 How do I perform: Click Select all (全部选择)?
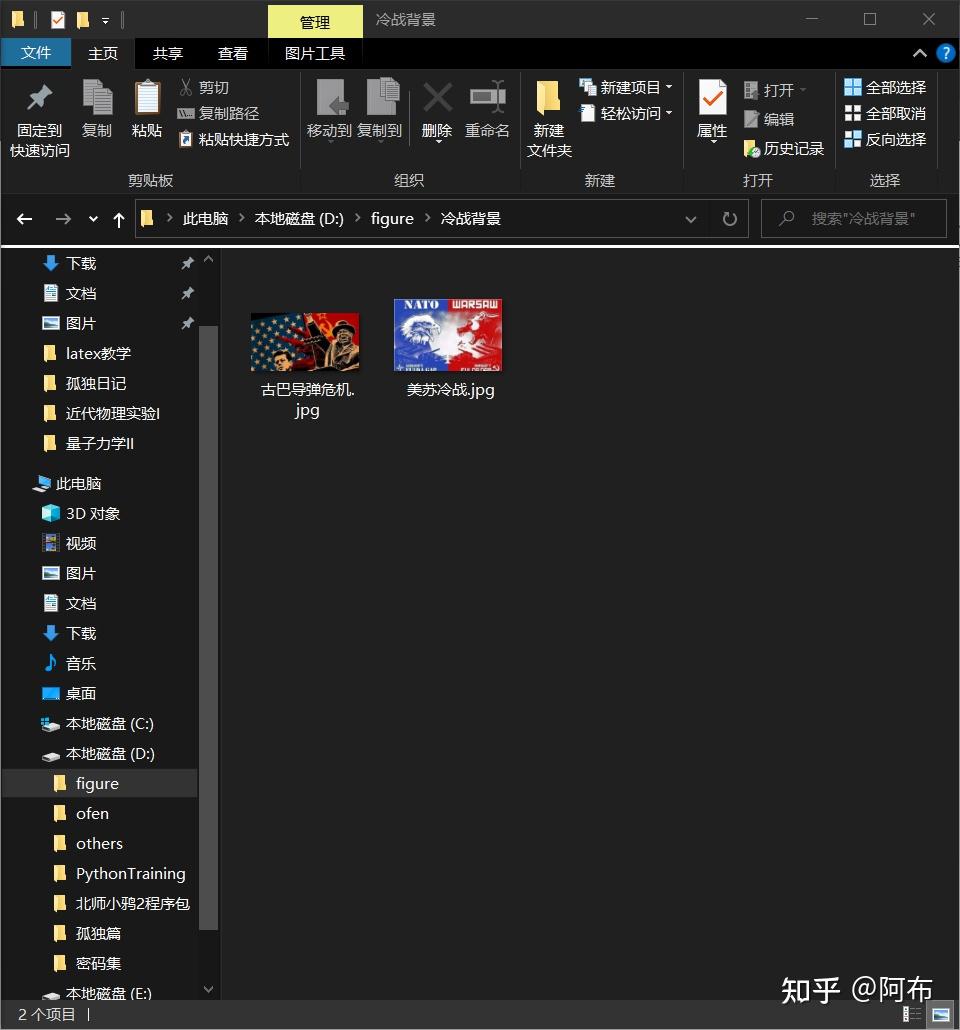pyautogui.click(x=885, y=87)
